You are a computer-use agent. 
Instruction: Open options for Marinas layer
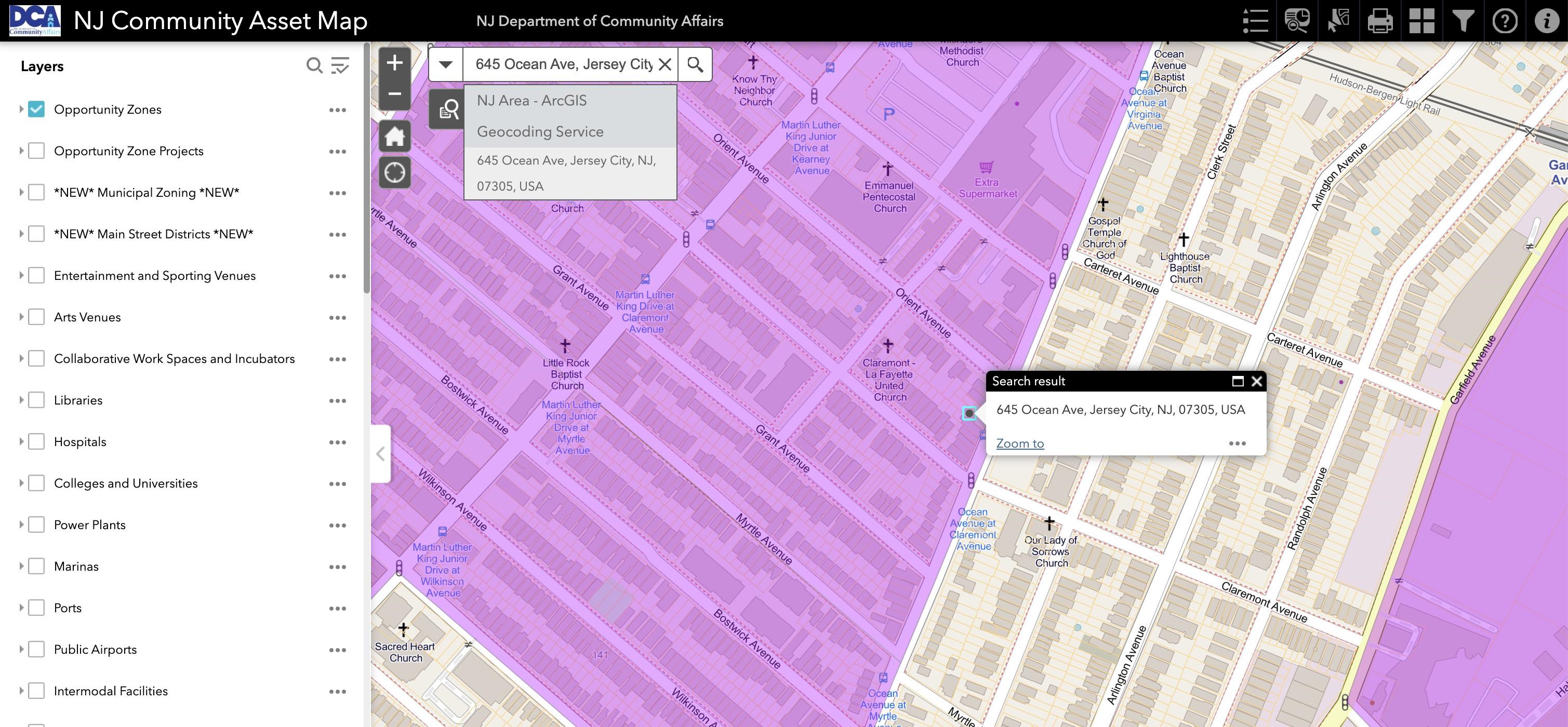[x=338, y=567]
